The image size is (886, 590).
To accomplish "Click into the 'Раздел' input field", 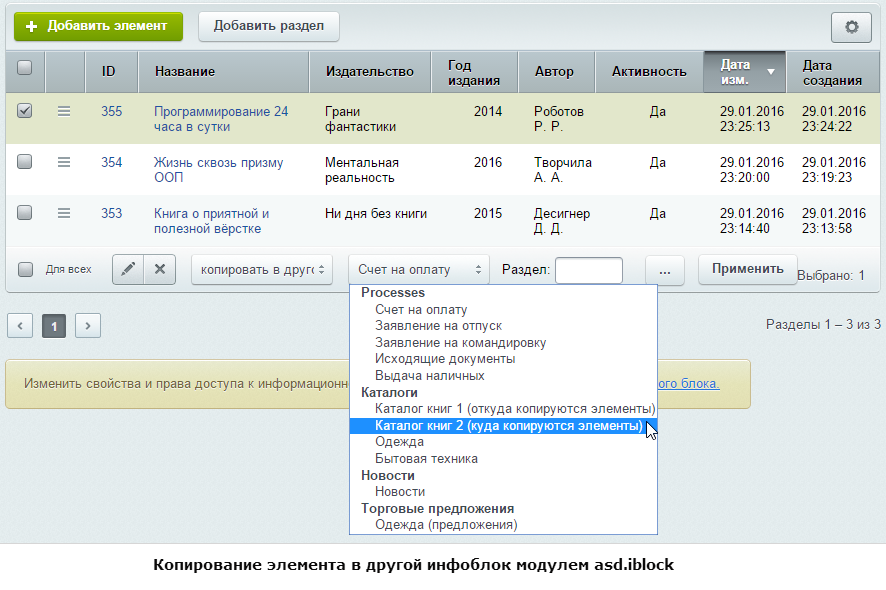I will click(x=588, y=270).
